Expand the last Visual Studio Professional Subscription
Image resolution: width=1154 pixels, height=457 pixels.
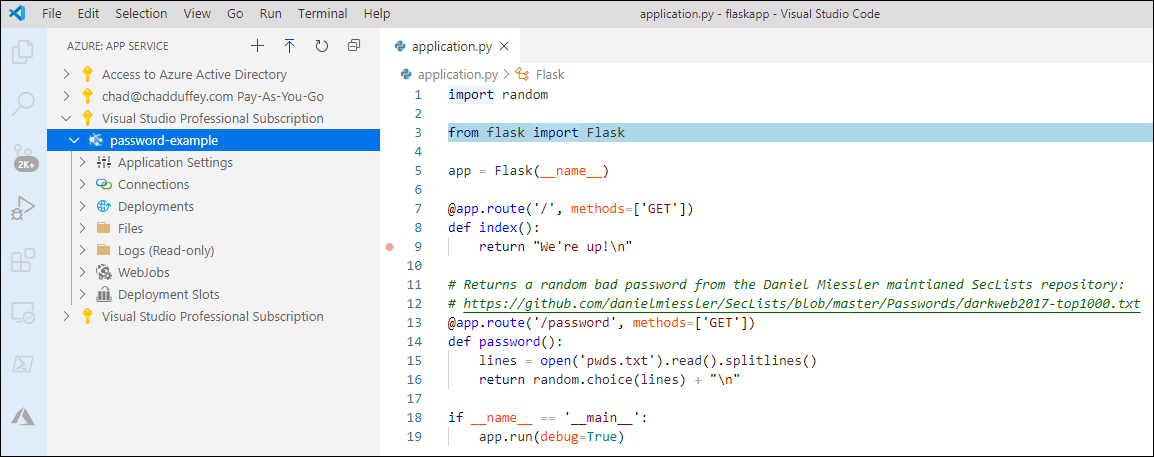66,316
